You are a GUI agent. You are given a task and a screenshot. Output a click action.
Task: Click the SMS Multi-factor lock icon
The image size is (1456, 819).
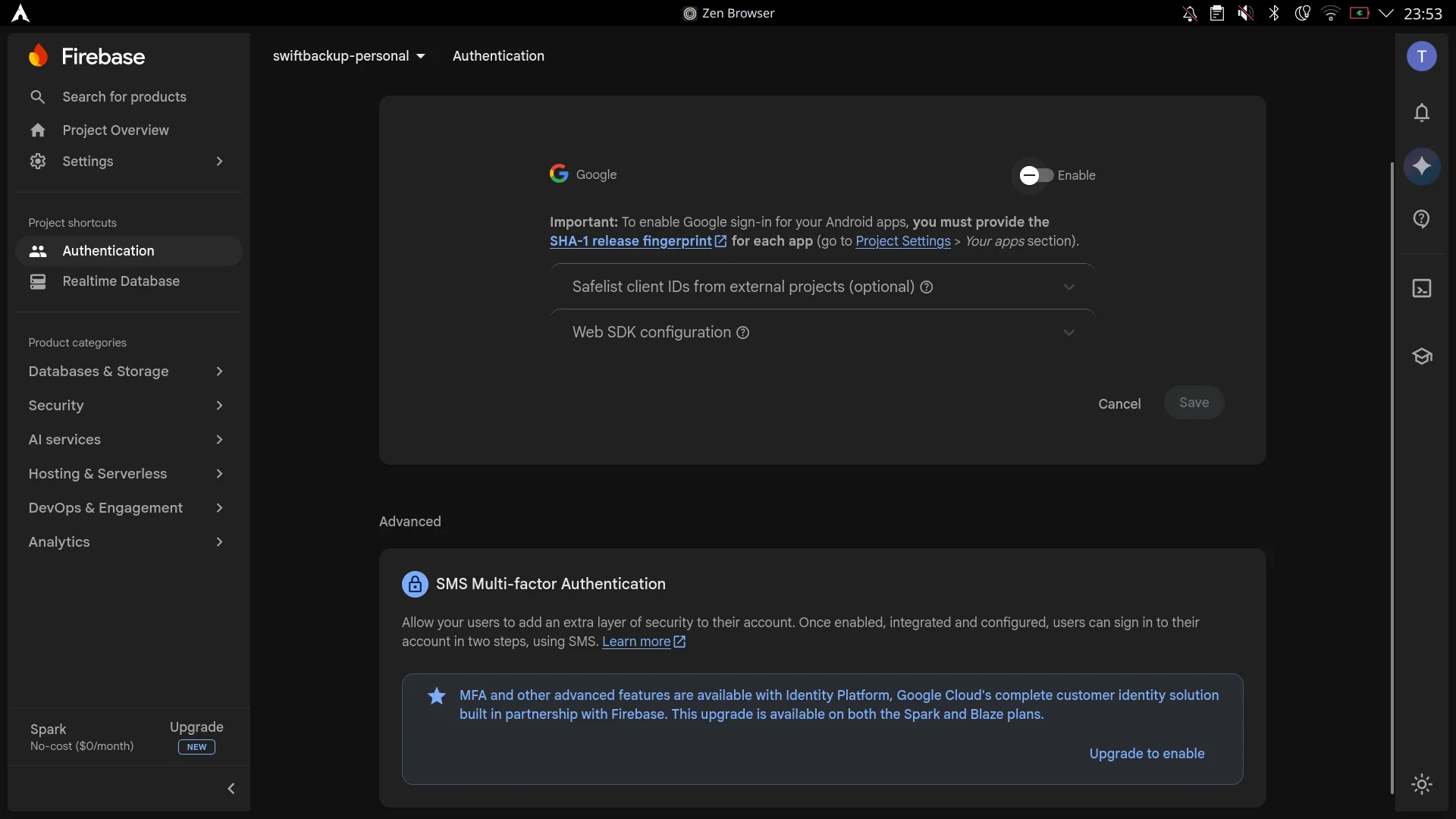415,585
